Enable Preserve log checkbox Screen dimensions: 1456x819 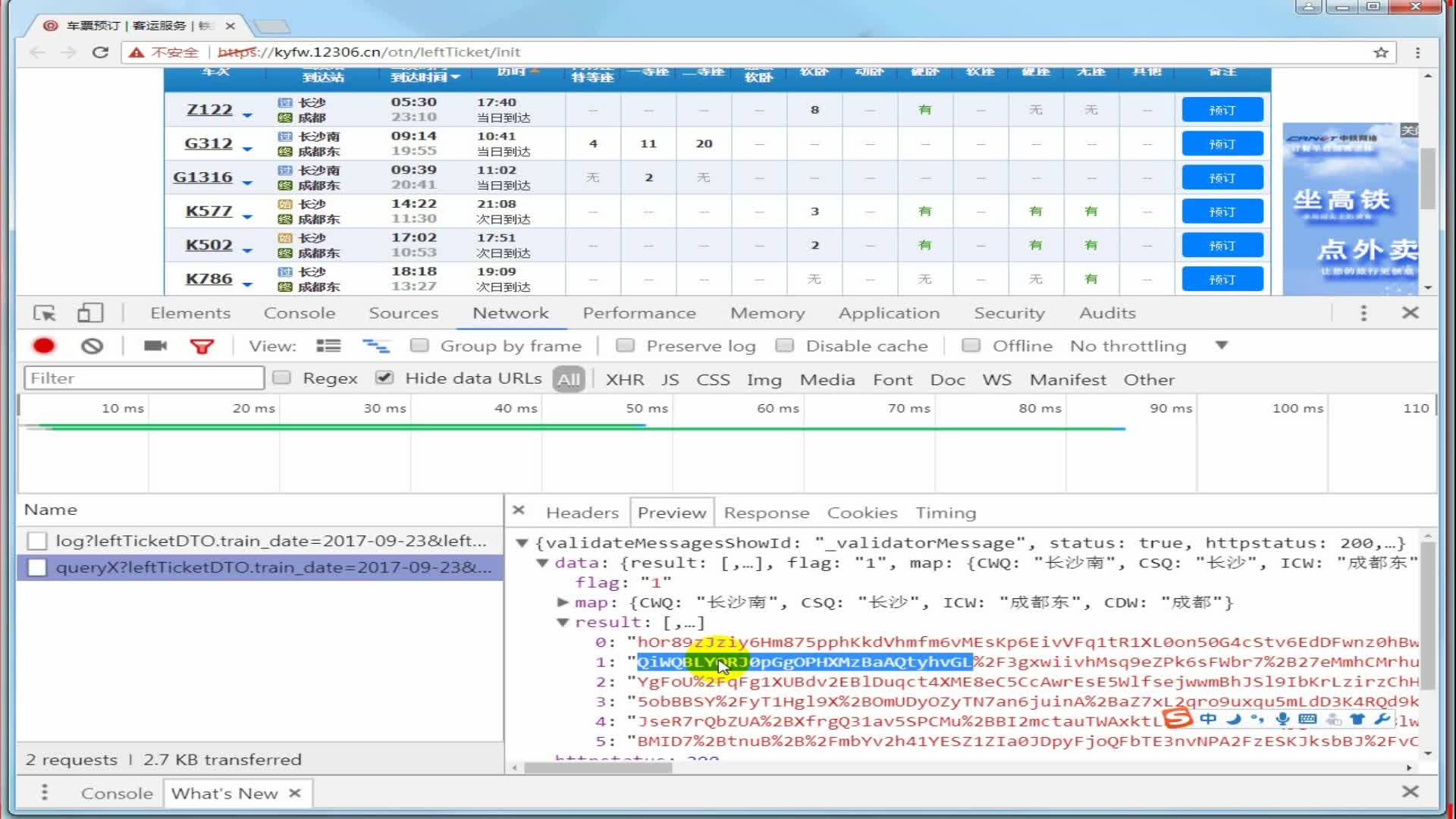(x=625, y=346)
